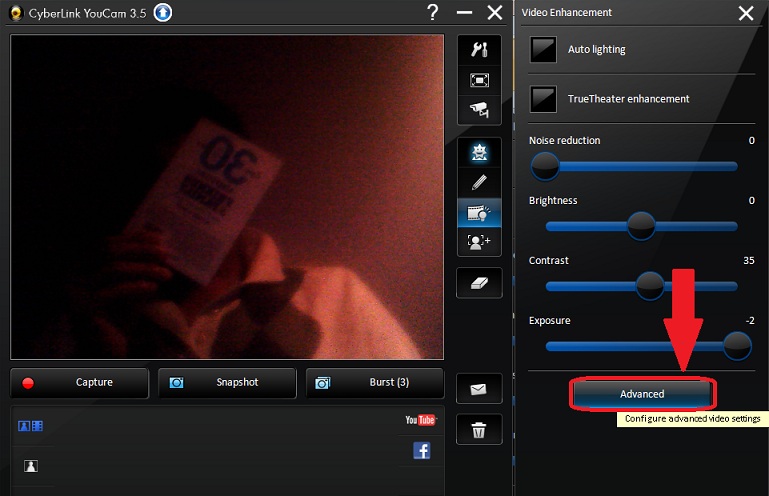Upload to YouTube icon
Viewport: 769px width, 496px height.
420,420
